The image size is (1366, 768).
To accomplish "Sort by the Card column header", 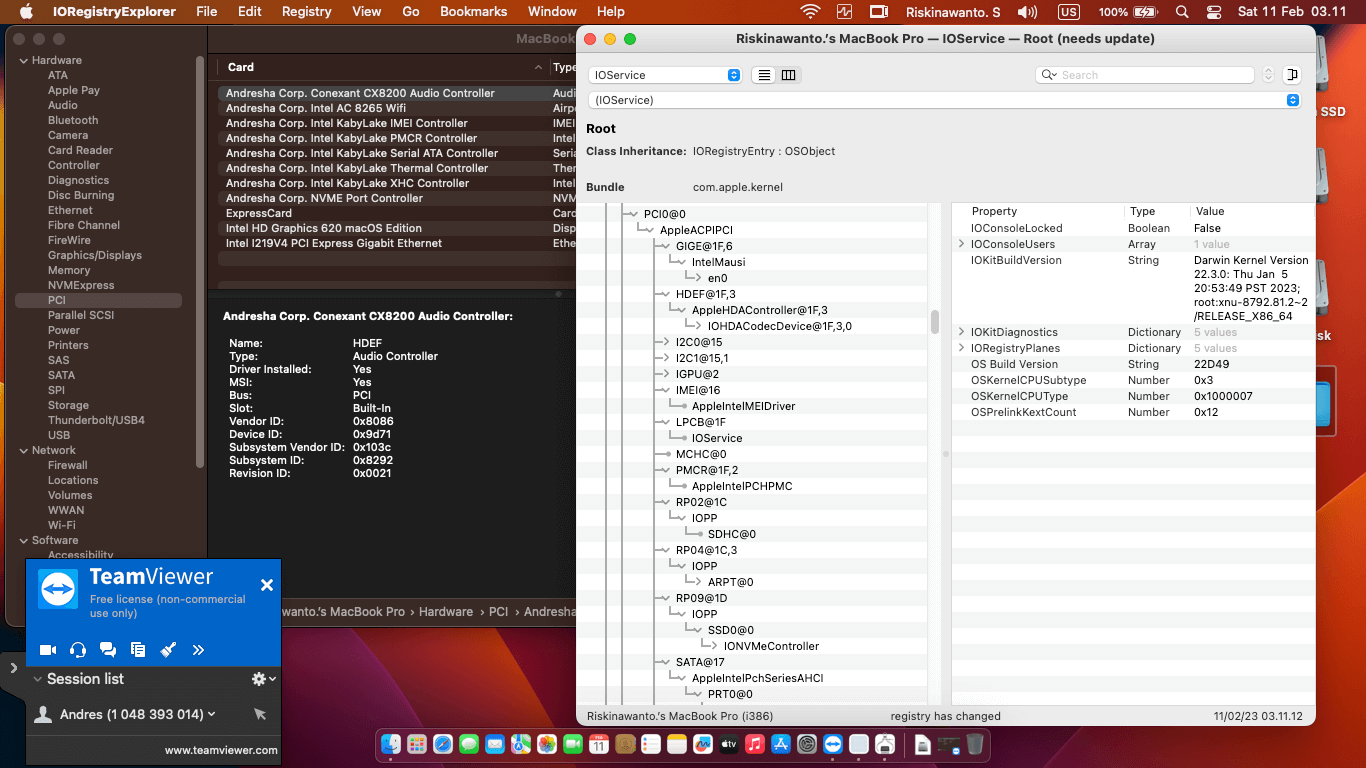I will tap(383, 67).
